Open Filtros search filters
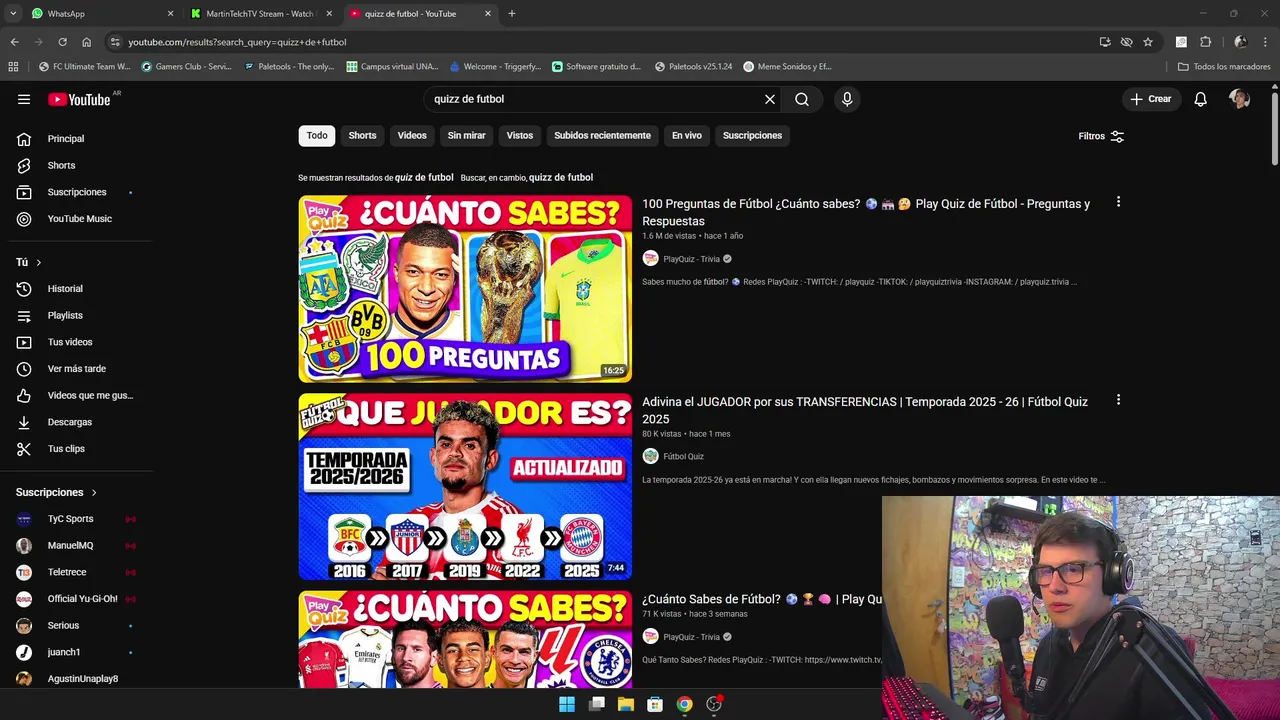The image size is (1280, 720). coord(1101,136)
